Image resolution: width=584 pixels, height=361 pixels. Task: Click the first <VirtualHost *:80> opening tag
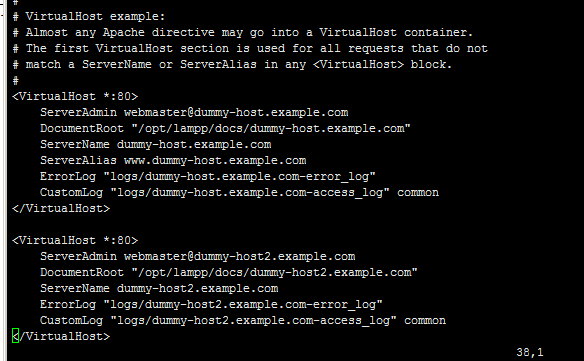75,96
